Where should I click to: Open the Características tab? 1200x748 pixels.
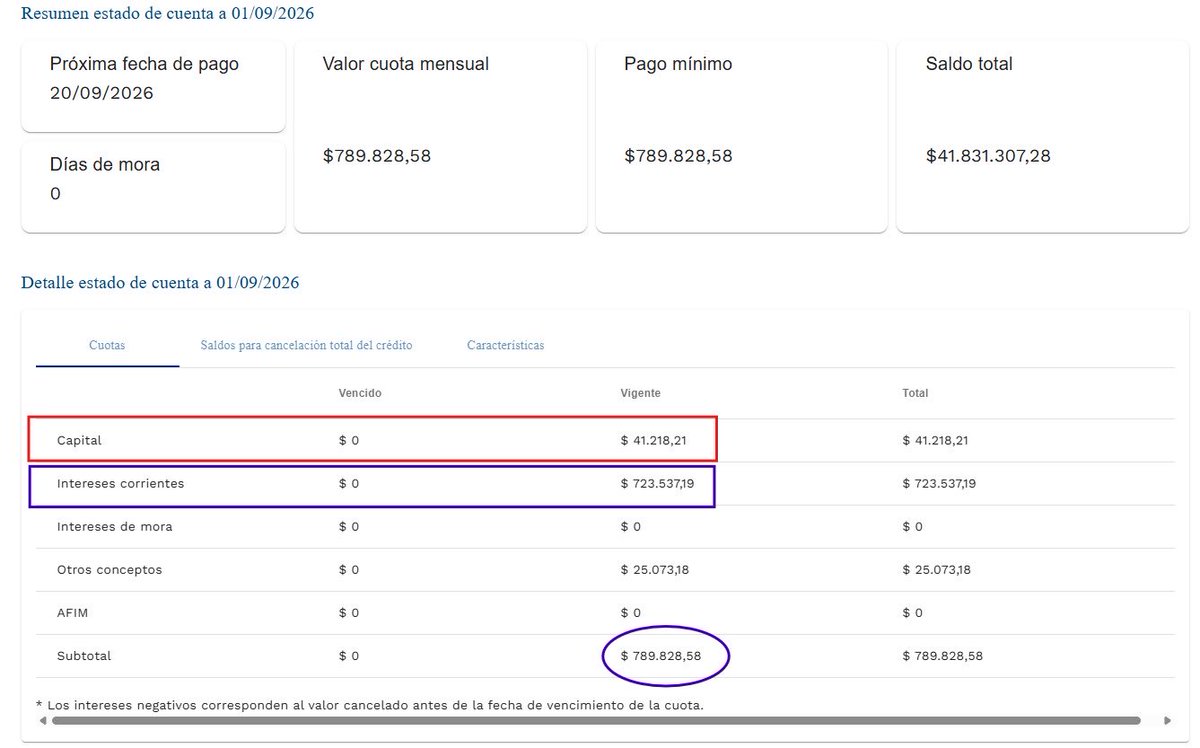click(505, 345)
